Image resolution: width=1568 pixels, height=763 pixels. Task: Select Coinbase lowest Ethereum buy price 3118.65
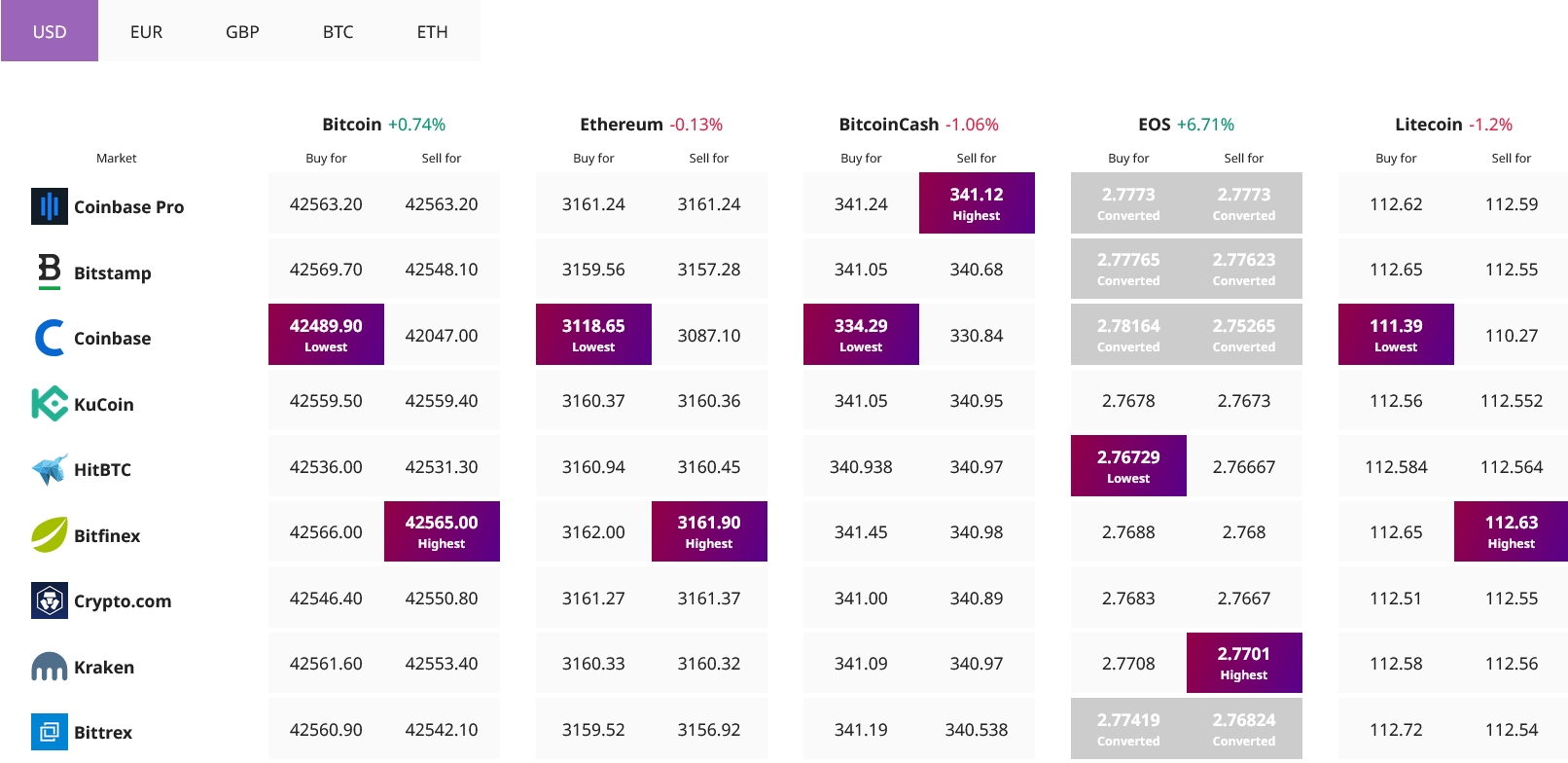(593, 334)
